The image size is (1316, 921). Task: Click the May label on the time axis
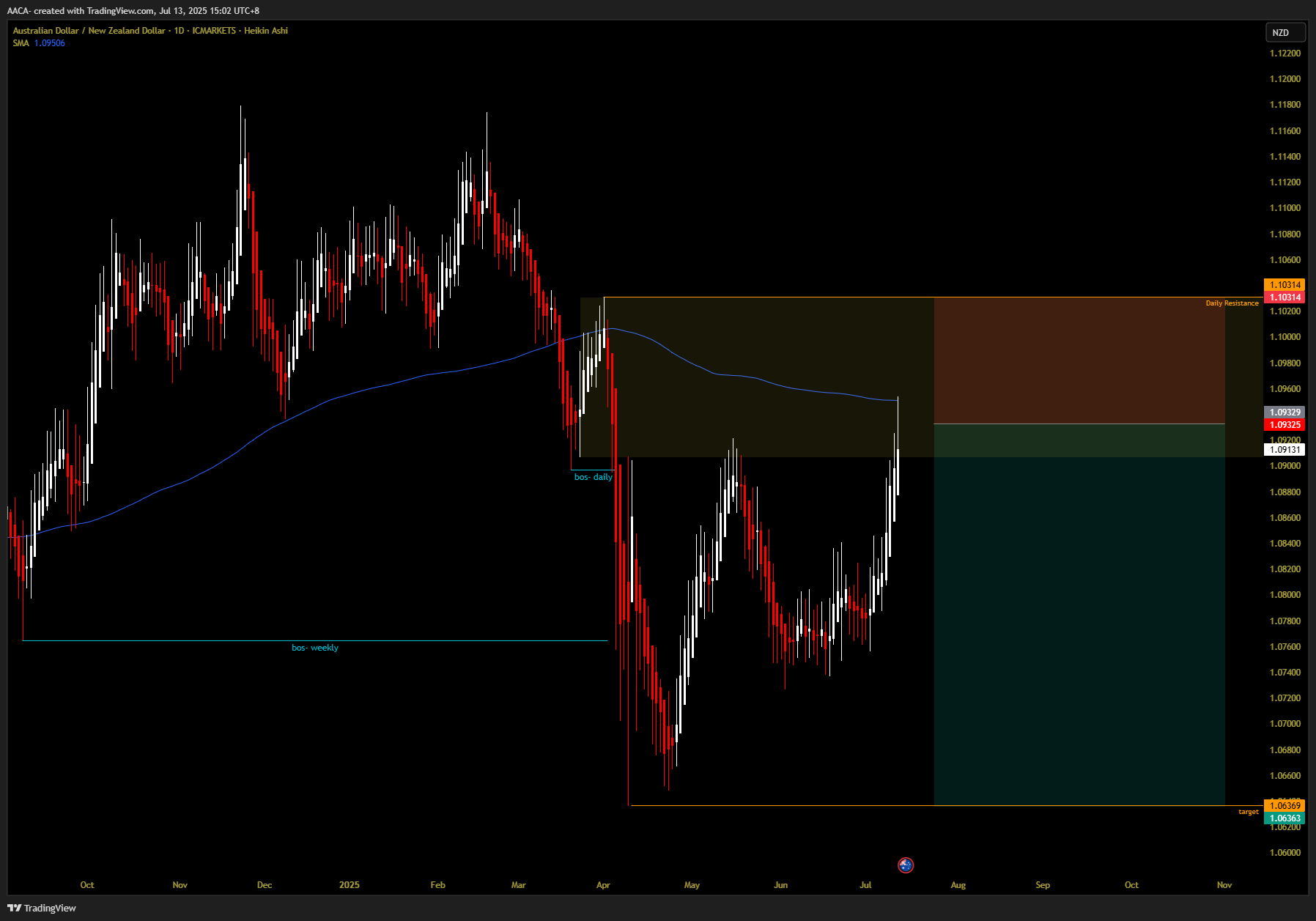pos(692,885)
